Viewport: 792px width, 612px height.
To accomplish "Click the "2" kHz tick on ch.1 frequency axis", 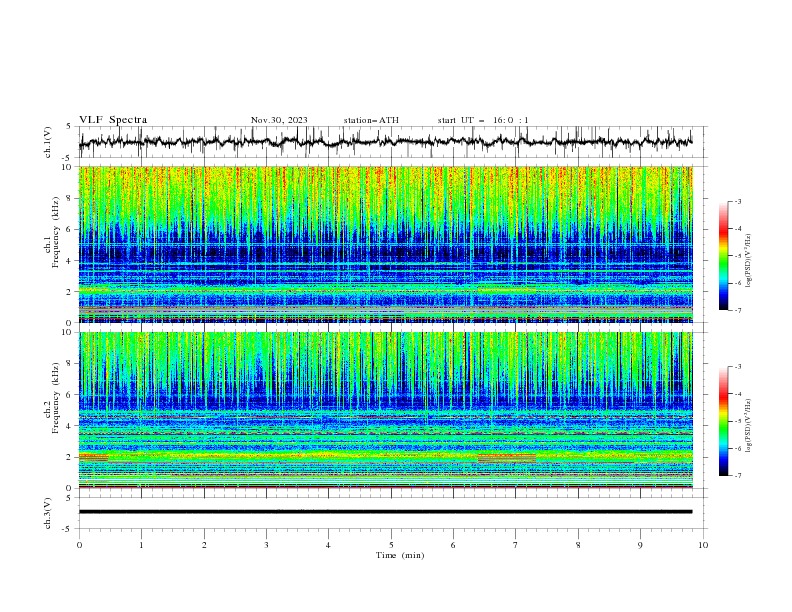I will [69, 291].
